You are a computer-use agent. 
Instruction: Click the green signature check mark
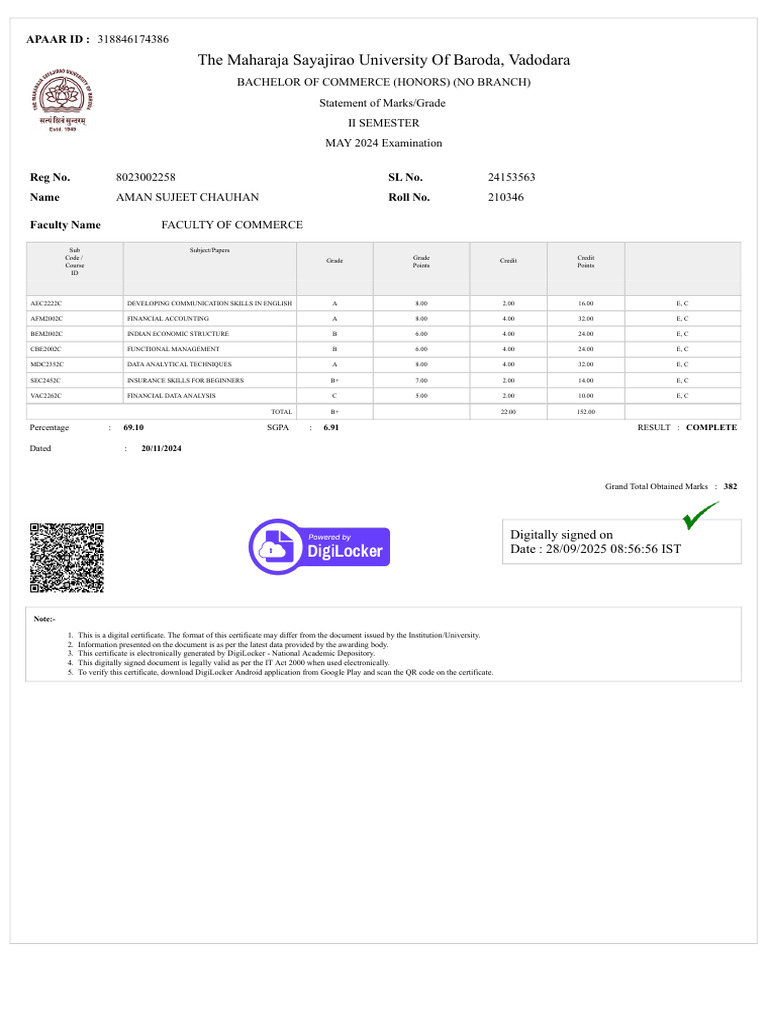point(700,515)
